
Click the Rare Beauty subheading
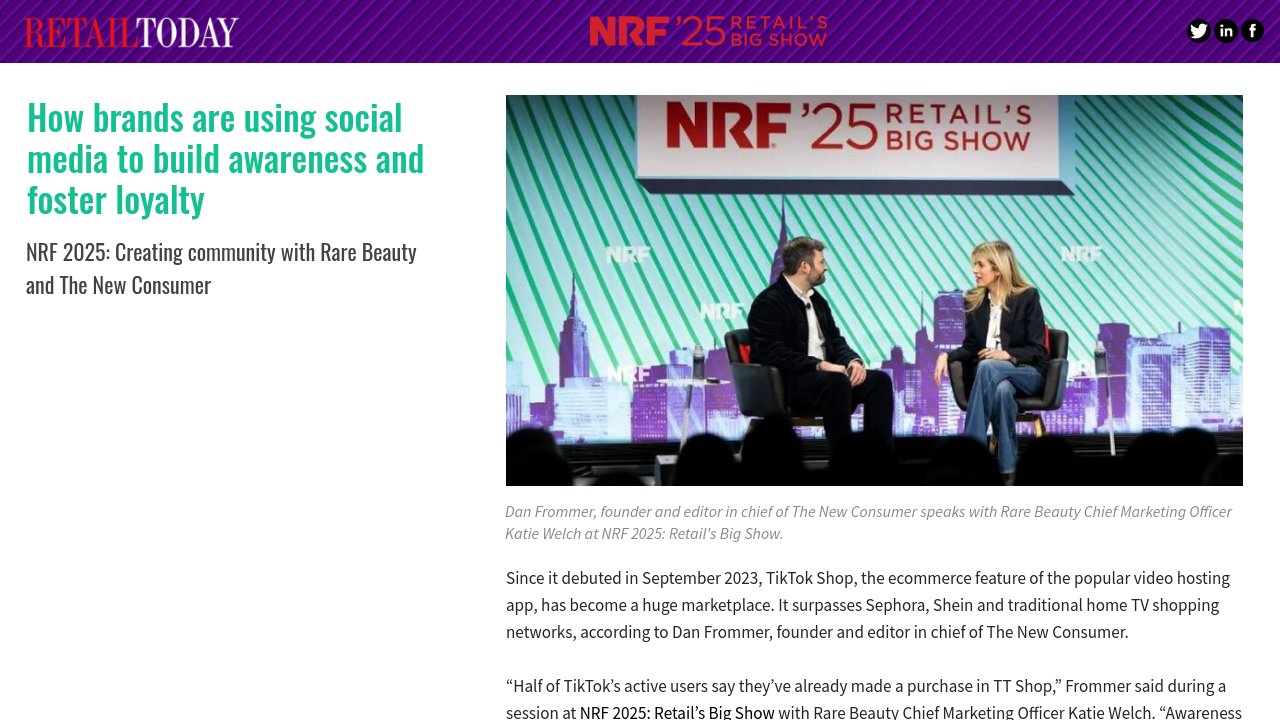tap(221, 267)
